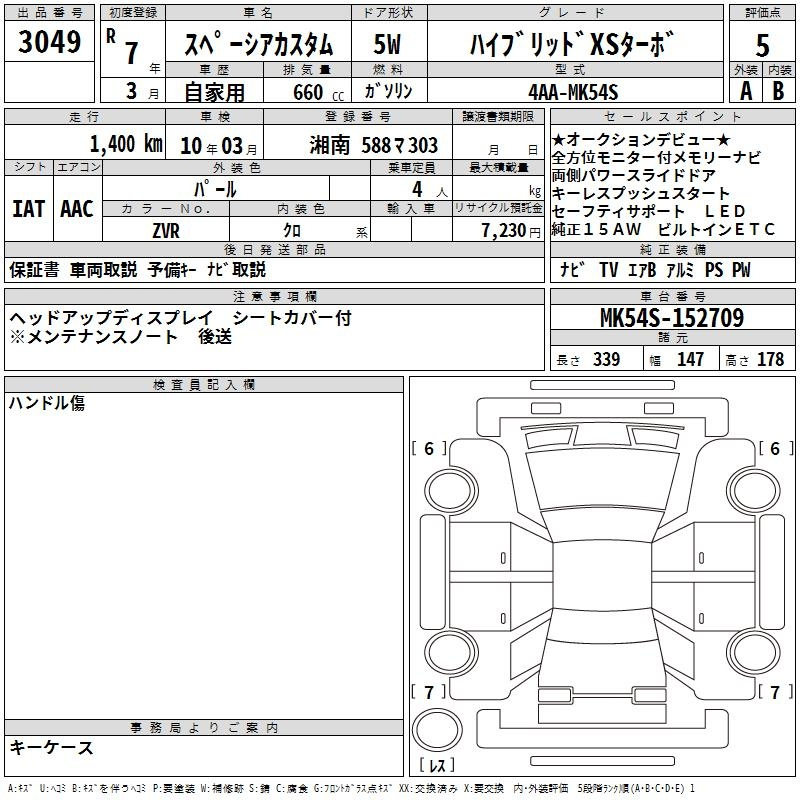Screen dimensions: 800x800
Task: Click the exterior grade A cell
Action: point(744,91)
